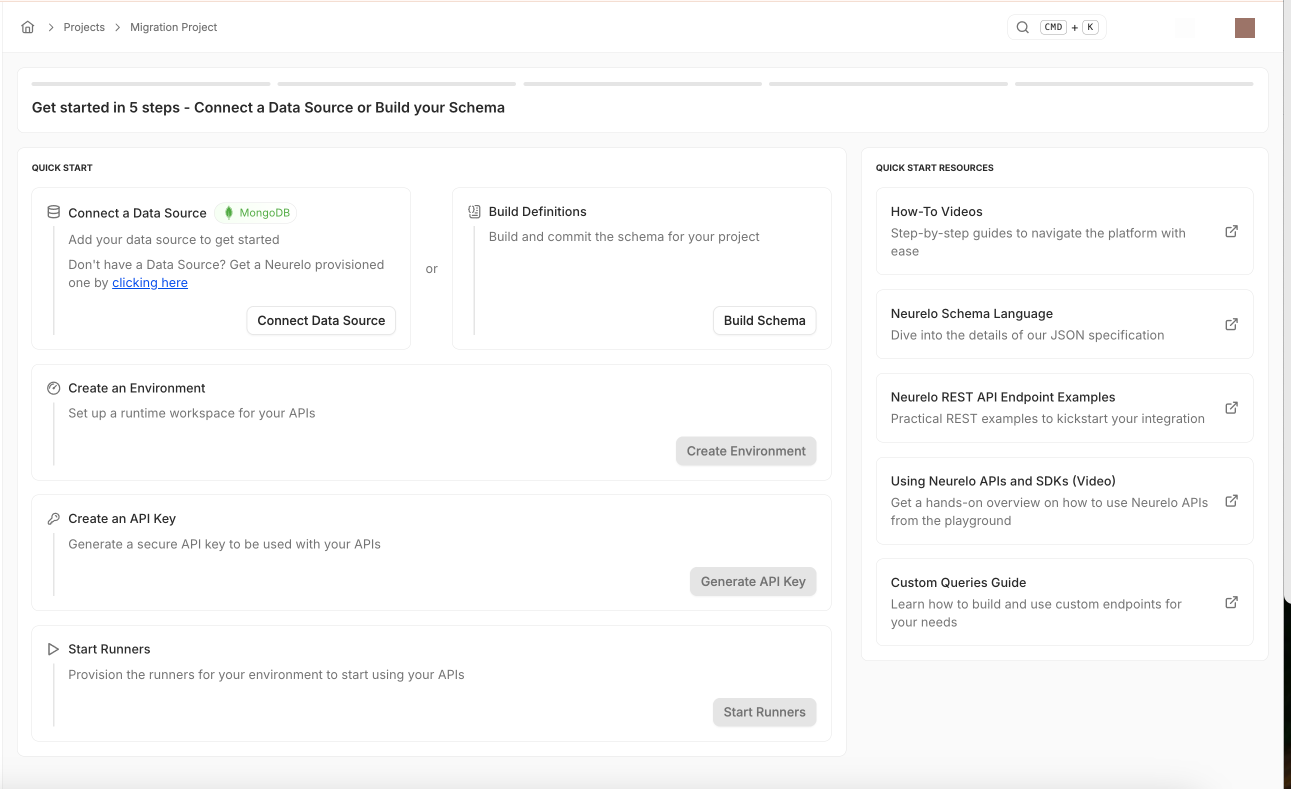Open external link for Using Neurelo APIs video
Viewport: 1291px width, 789px height.
tap(1231, 501)
